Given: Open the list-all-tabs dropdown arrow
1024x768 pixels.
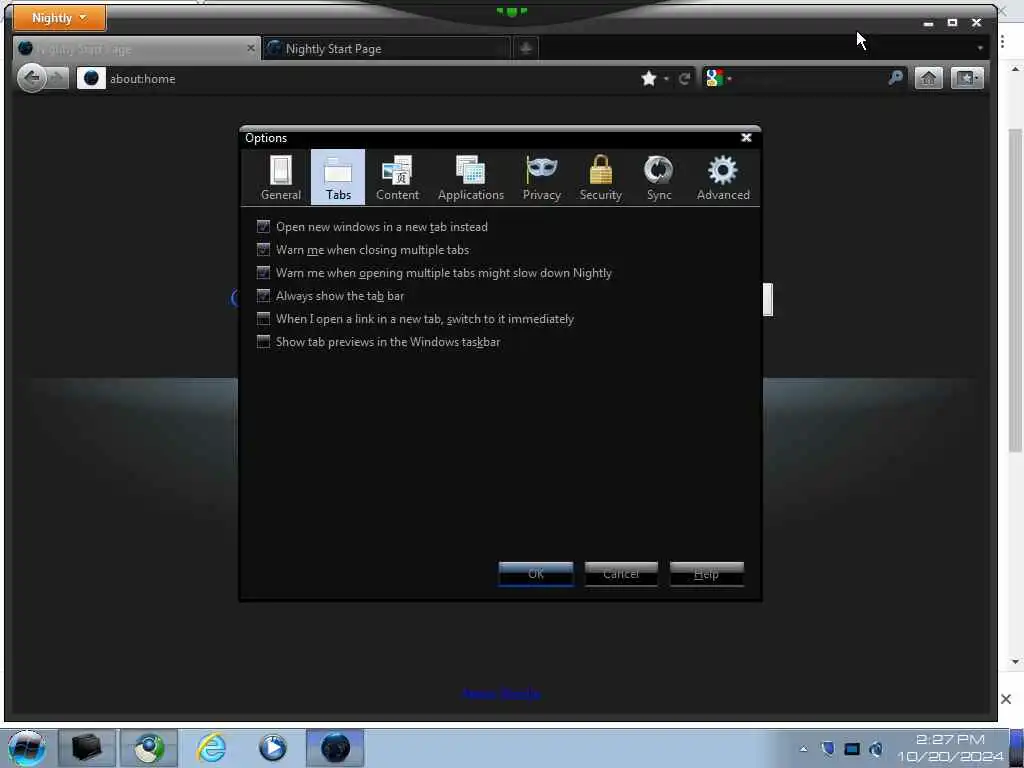Looking at the screenshot, I should [980, 48].
